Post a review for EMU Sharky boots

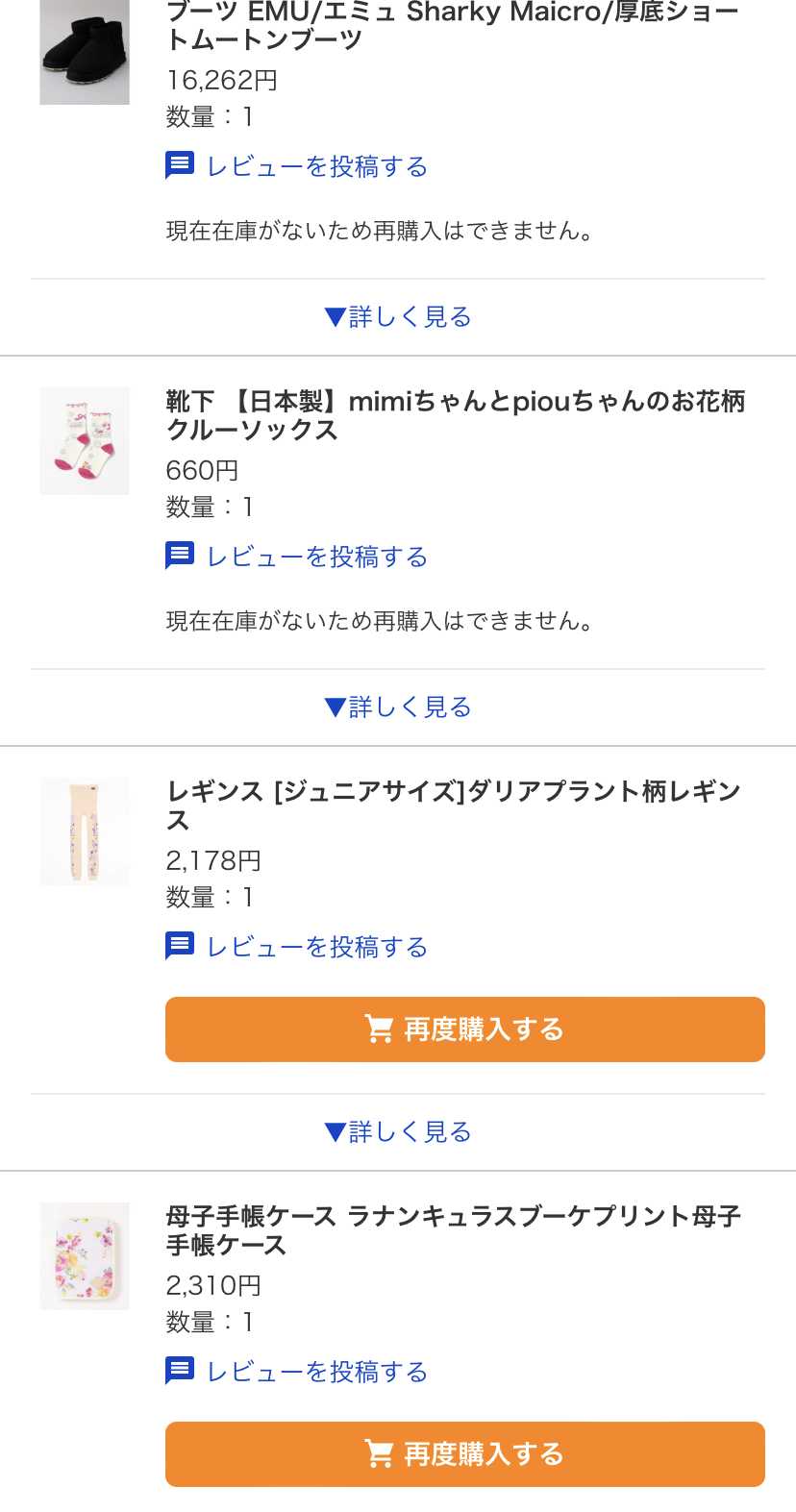pyautogui.click(x=317, y=166)
